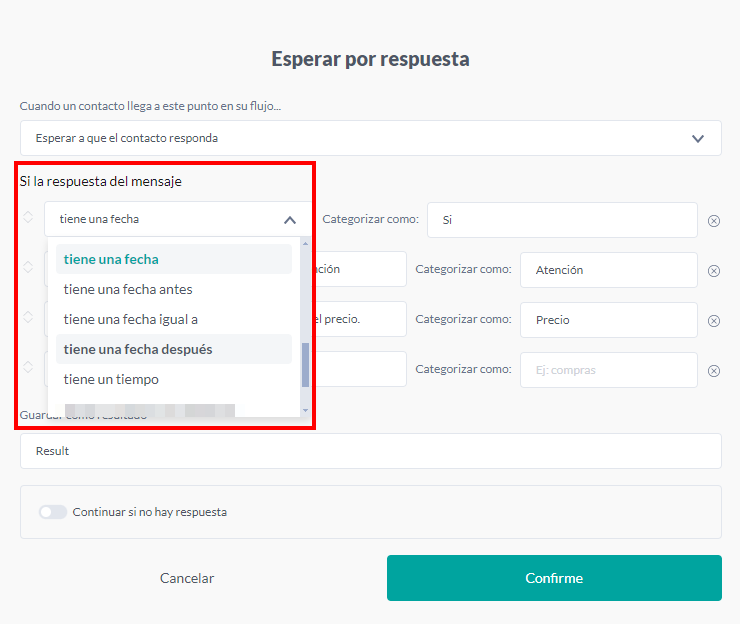
Task: Click the options list scroll-up arrow
Action: pos(305,244)
